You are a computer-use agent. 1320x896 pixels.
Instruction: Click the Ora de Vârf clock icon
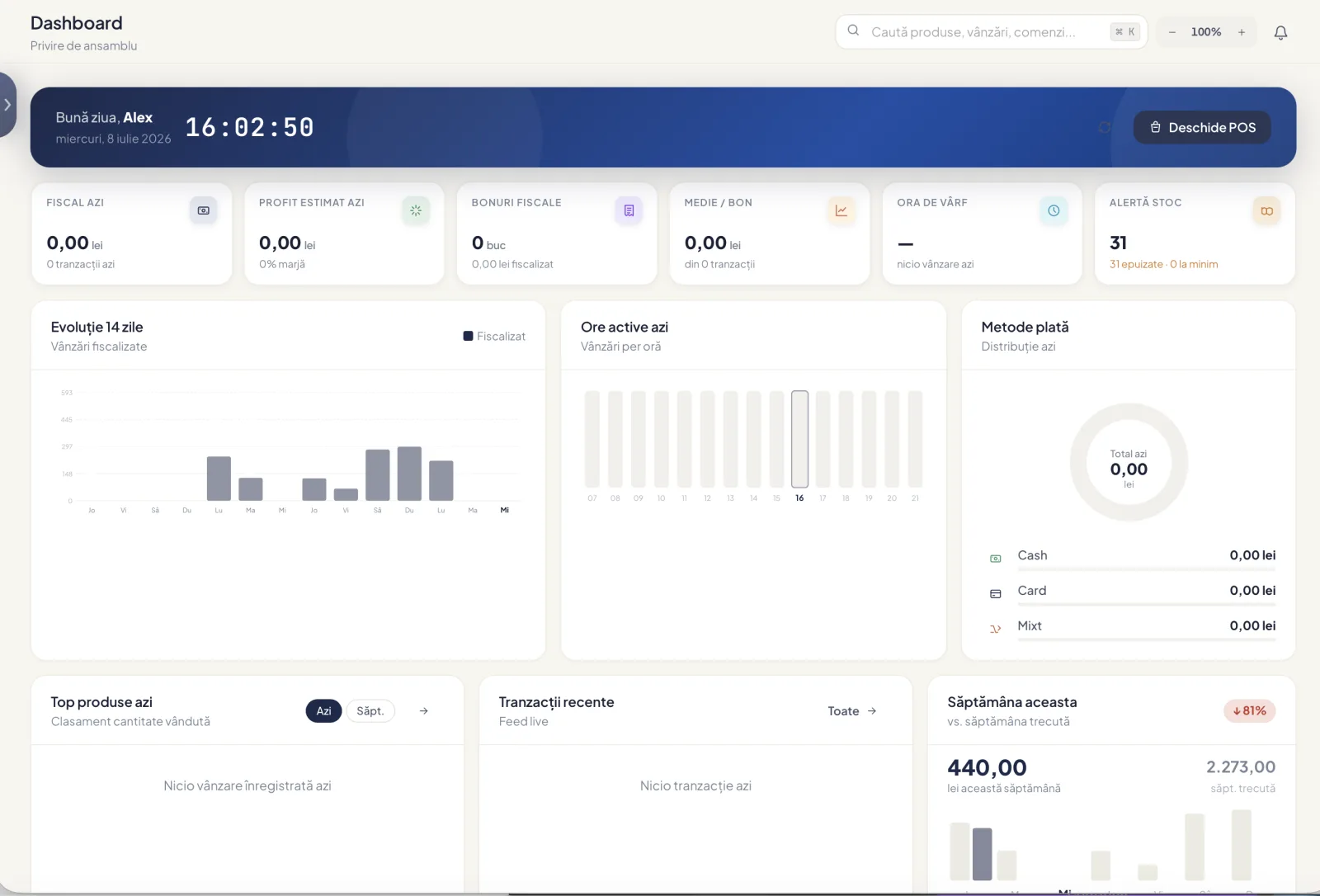1054,210
